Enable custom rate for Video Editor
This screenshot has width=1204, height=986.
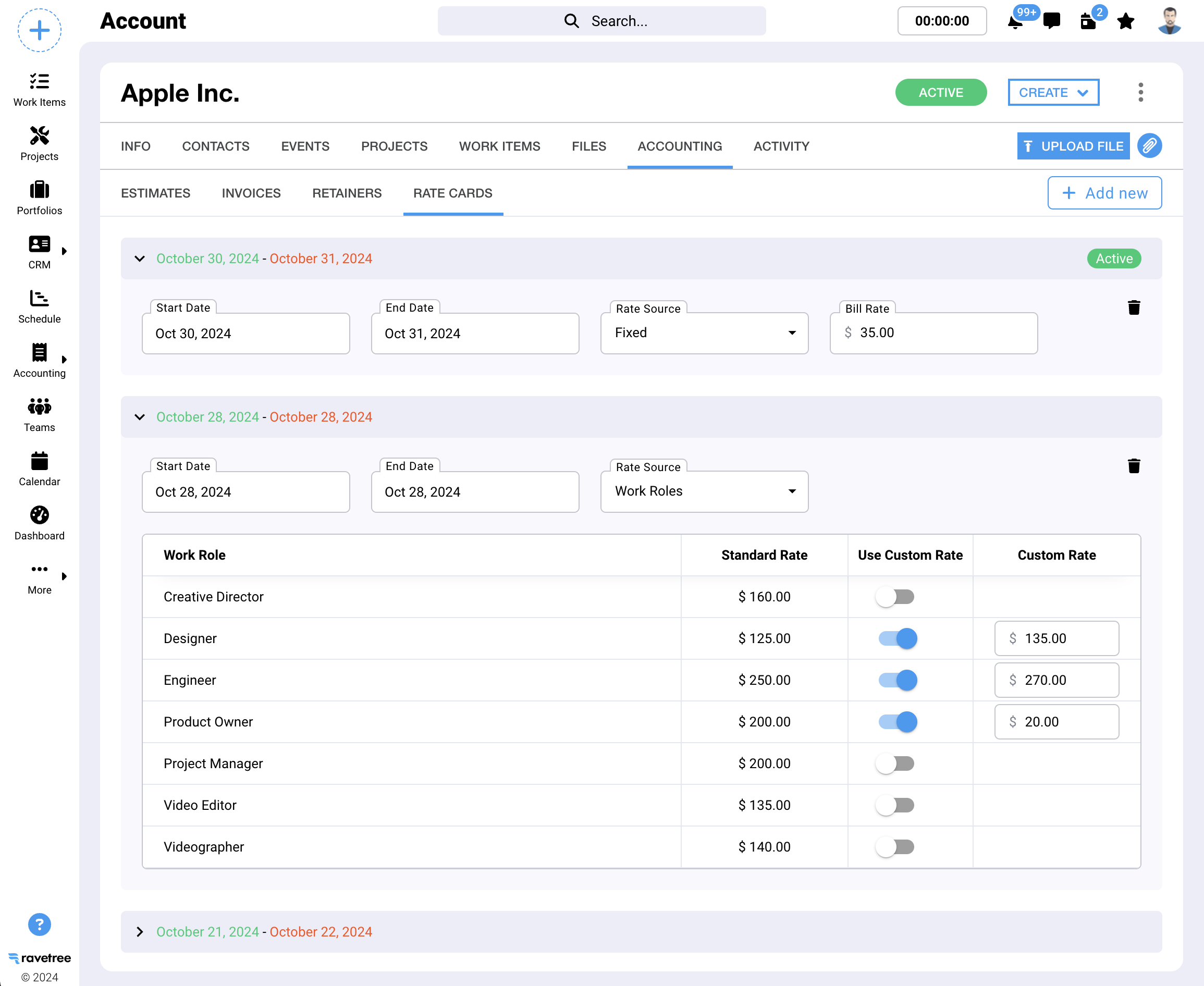pos(895,805)
